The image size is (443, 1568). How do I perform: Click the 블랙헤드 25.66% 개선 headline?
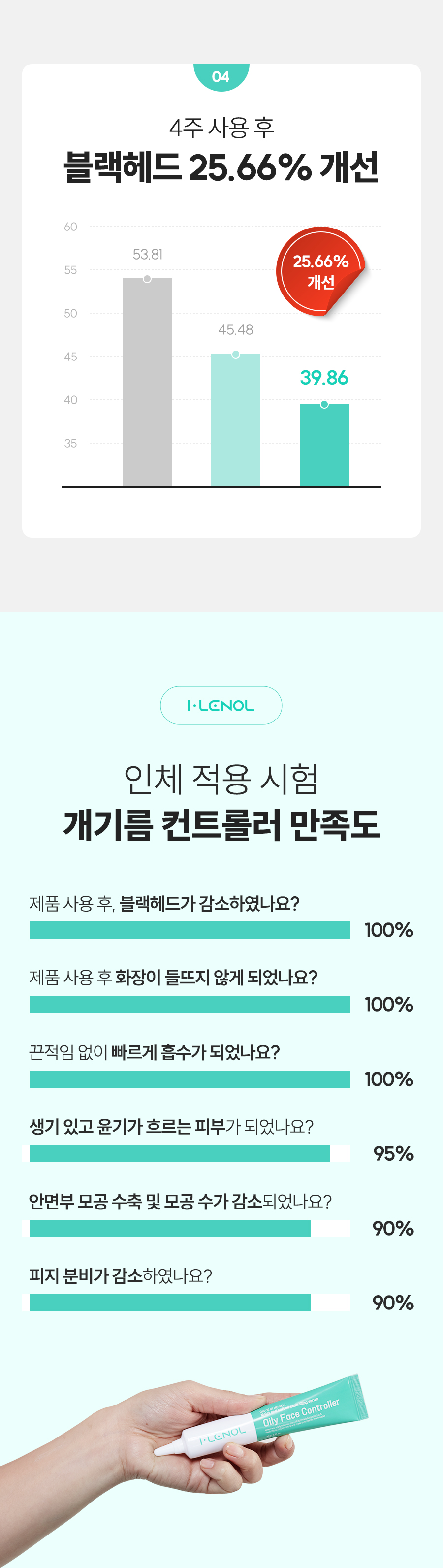221,167
